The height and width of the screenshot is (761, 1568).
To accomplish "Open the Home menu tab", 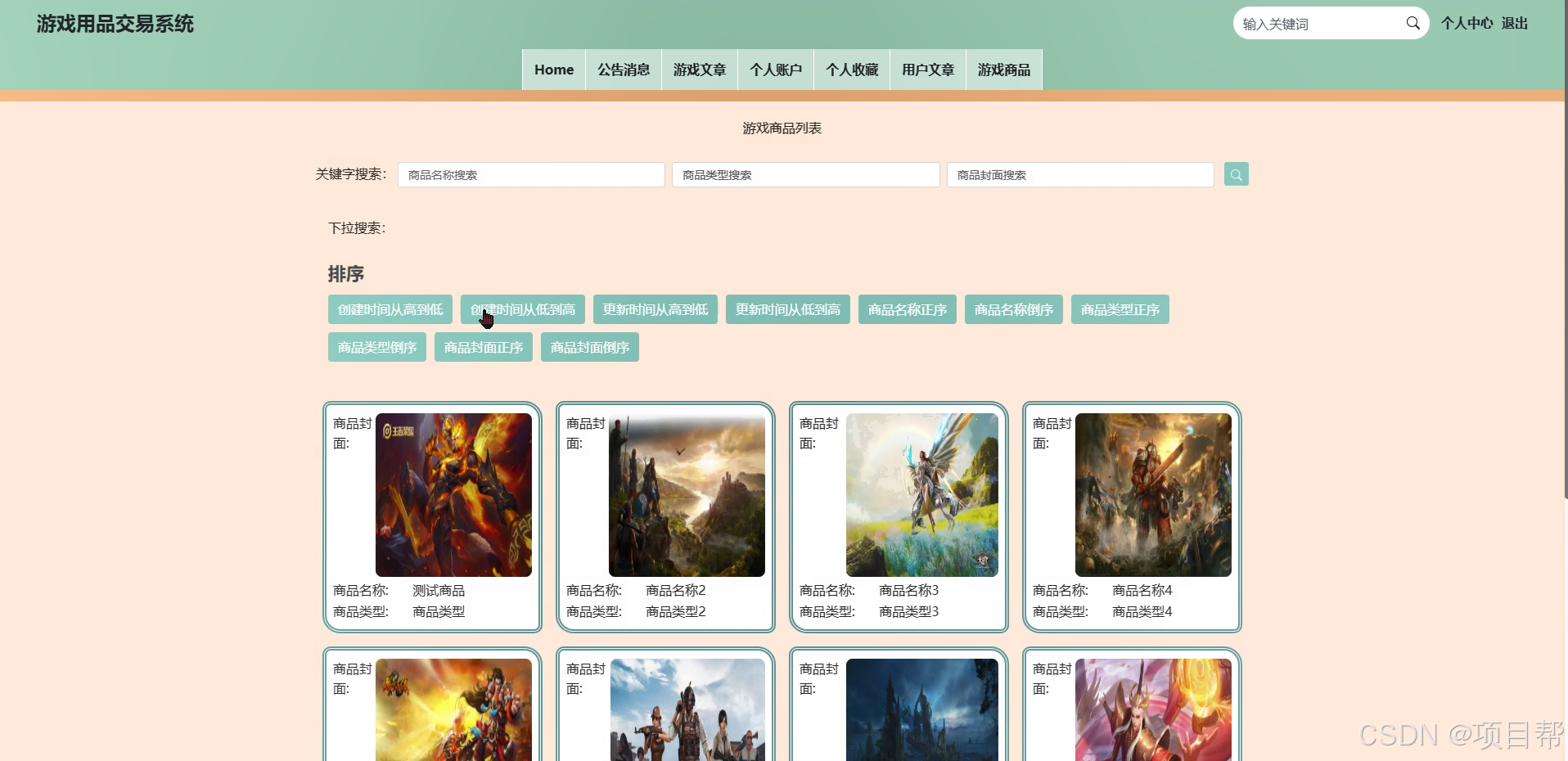I will click(554, 70).
